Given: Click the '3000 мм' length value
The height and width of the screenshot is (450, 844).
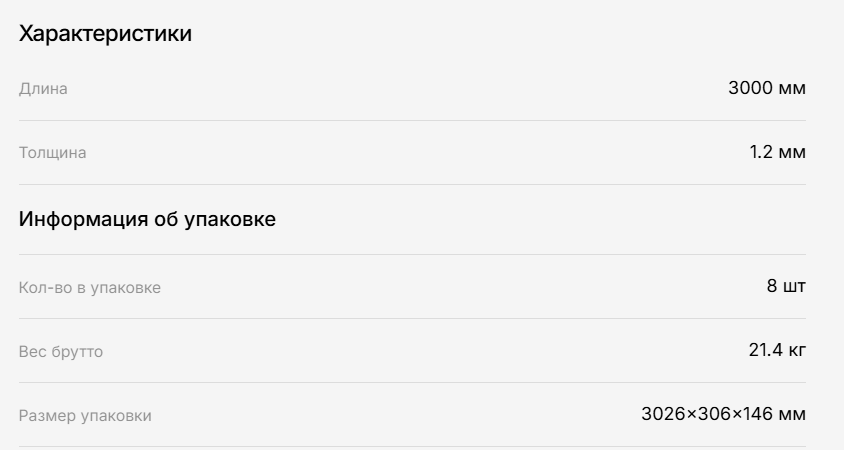Looking at the screenshot, I should coord(767,88).
